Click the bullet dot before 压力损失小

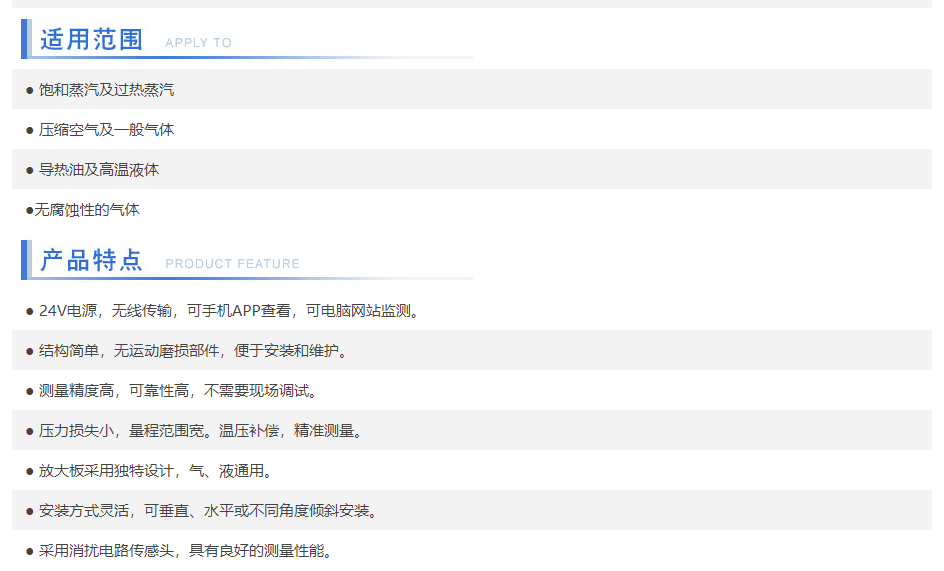tap(30, 432)
